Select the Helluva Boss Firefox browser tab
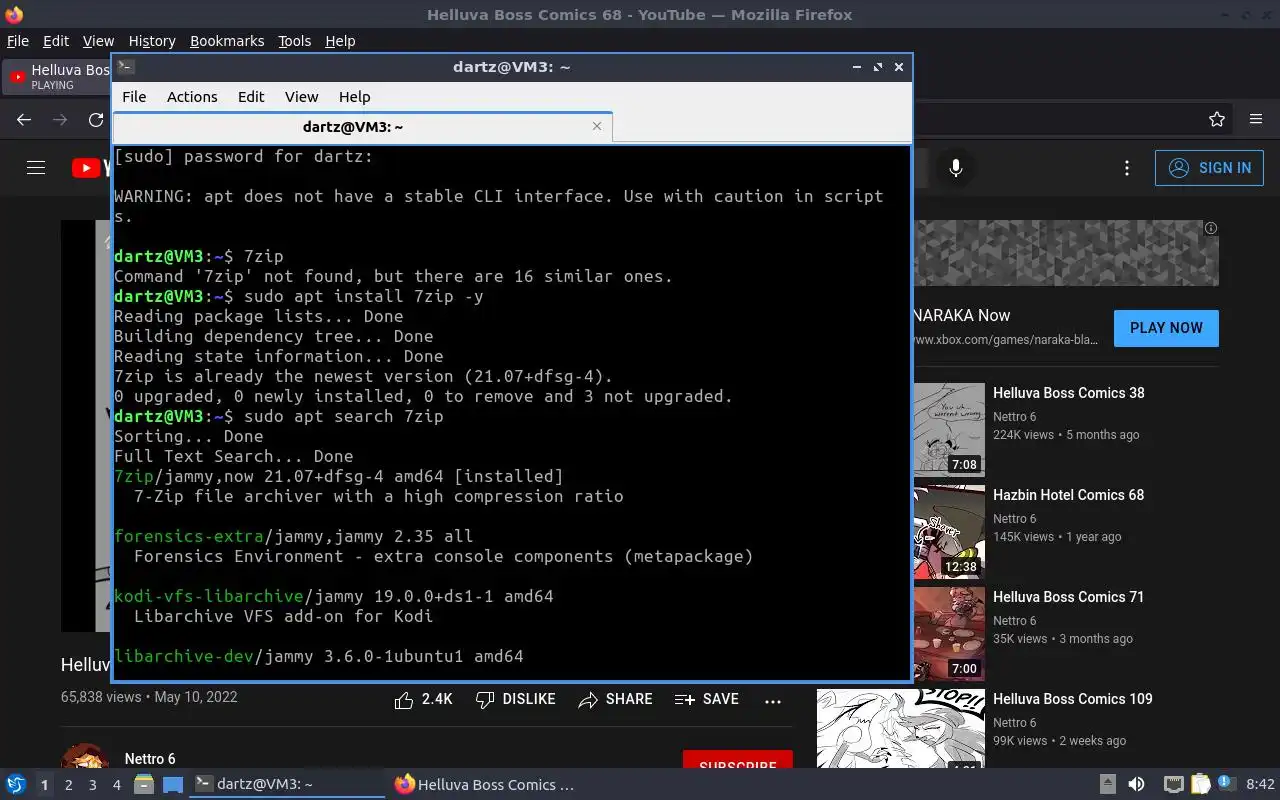The width and height of the screenshot is (1280, 800). (x=58, y=77)
